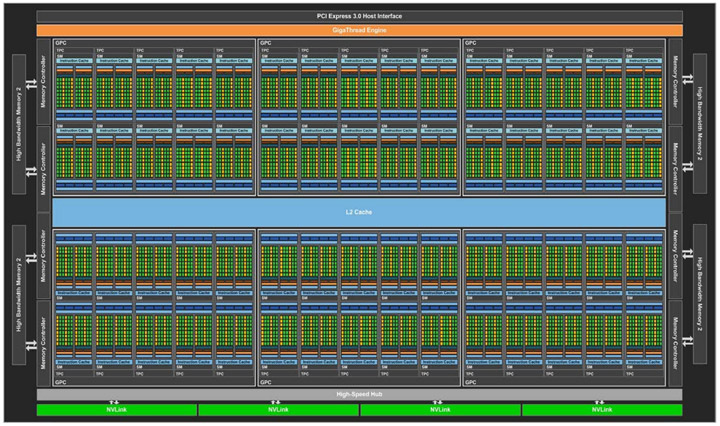Click the blue L2 Cache block

(x=359, y=212)
